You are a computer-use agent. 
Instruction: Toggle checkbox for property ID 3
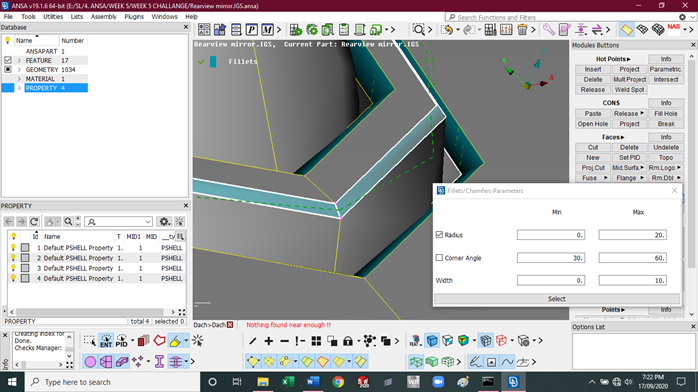pyautogui.click(x=25, y=268)
